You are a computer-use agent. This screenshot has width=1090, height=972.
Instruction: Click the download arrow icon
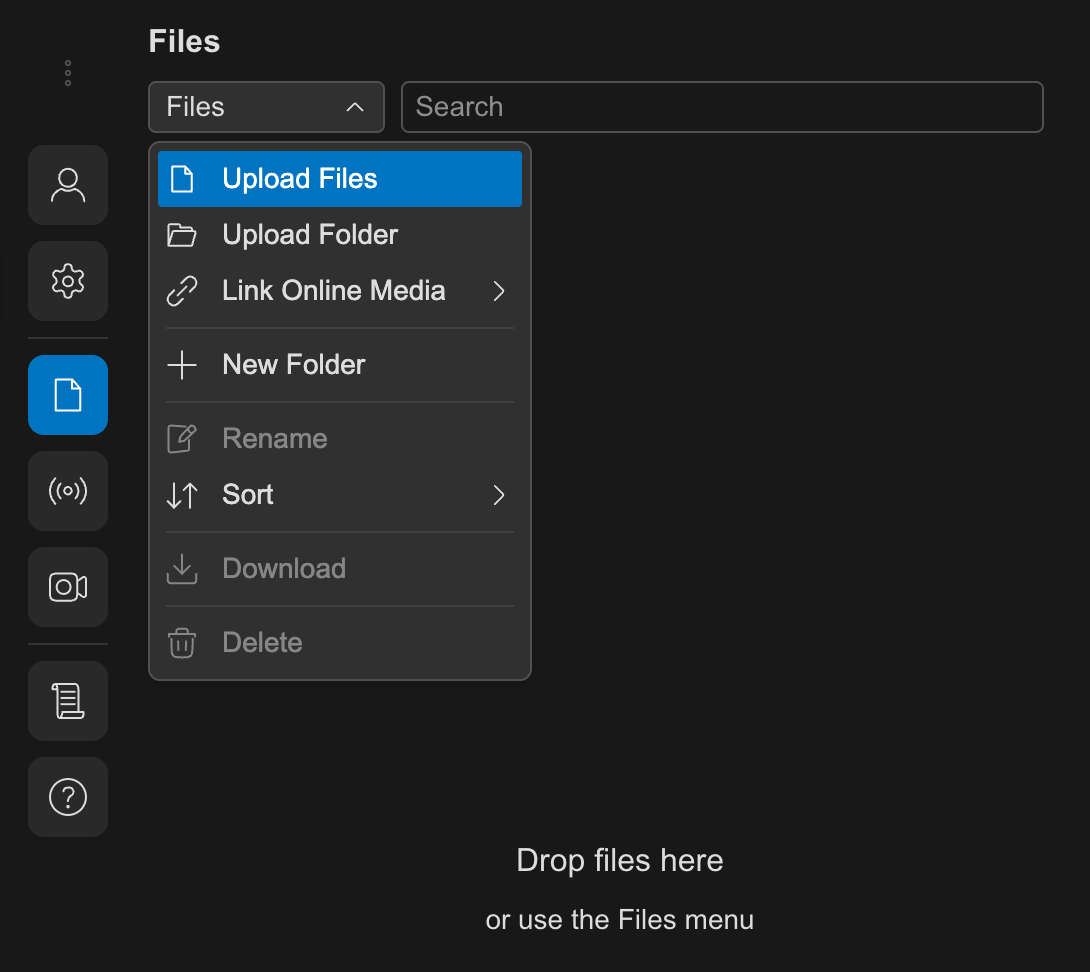(182, 569)
